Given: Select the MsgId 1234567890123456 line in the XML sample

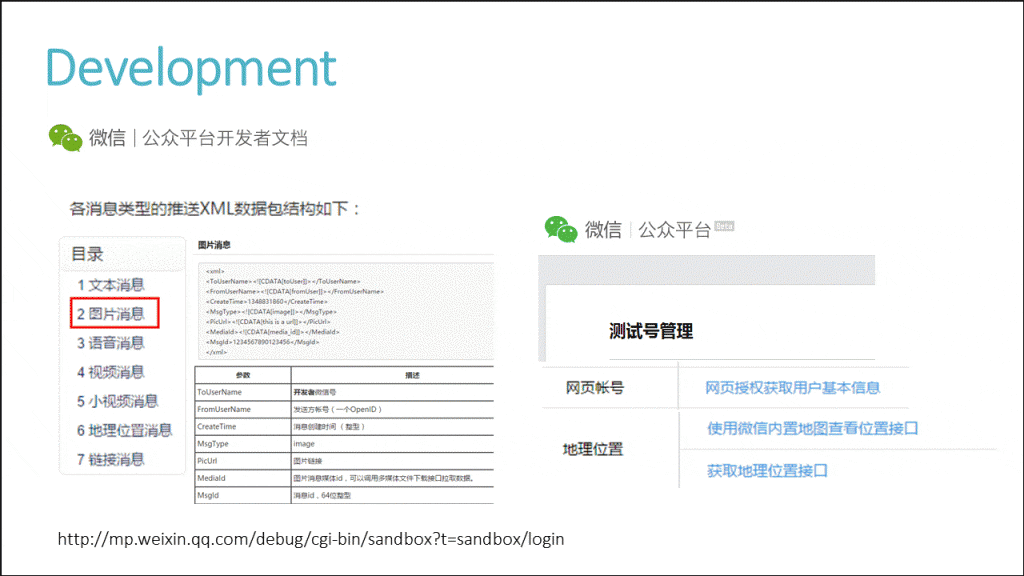Looking at the screenshot, I should [263, 342].
